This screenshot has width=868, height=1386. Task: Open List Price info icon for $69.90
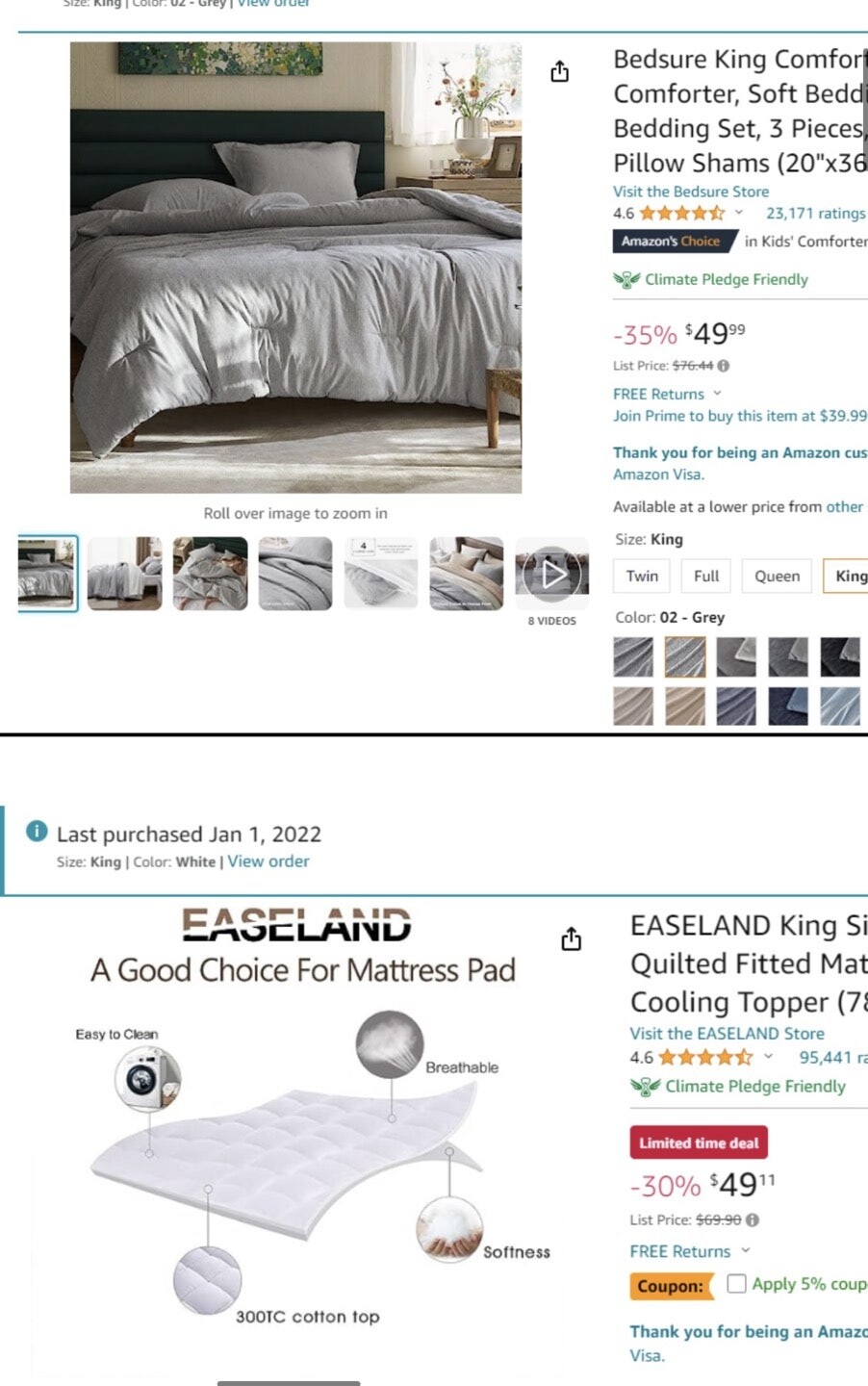pyautogui.click(x=753, y=1219)
